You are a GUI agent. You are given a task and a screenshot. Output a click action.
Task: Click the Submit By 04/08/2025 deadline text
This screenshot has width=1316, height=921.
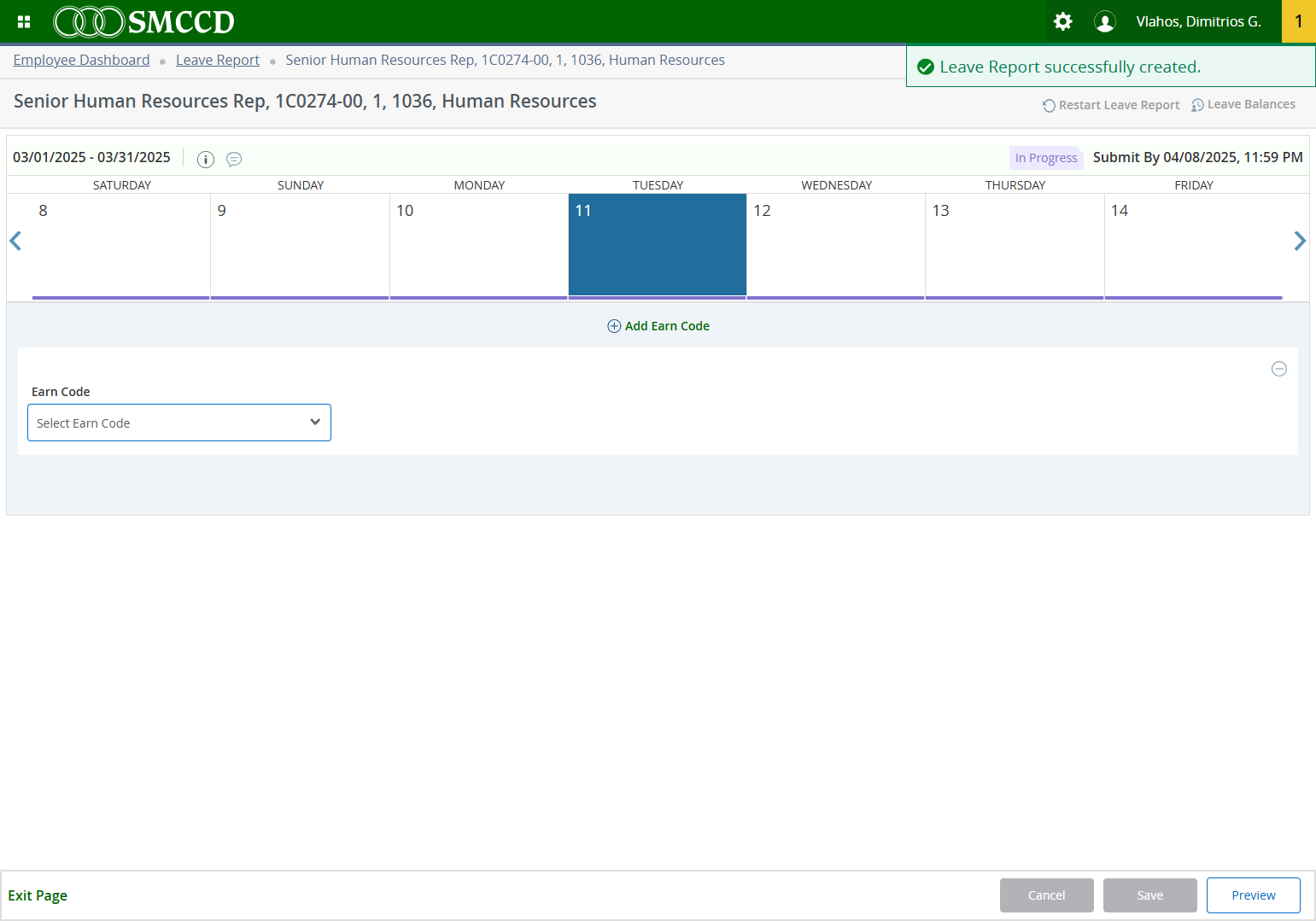1198,157
